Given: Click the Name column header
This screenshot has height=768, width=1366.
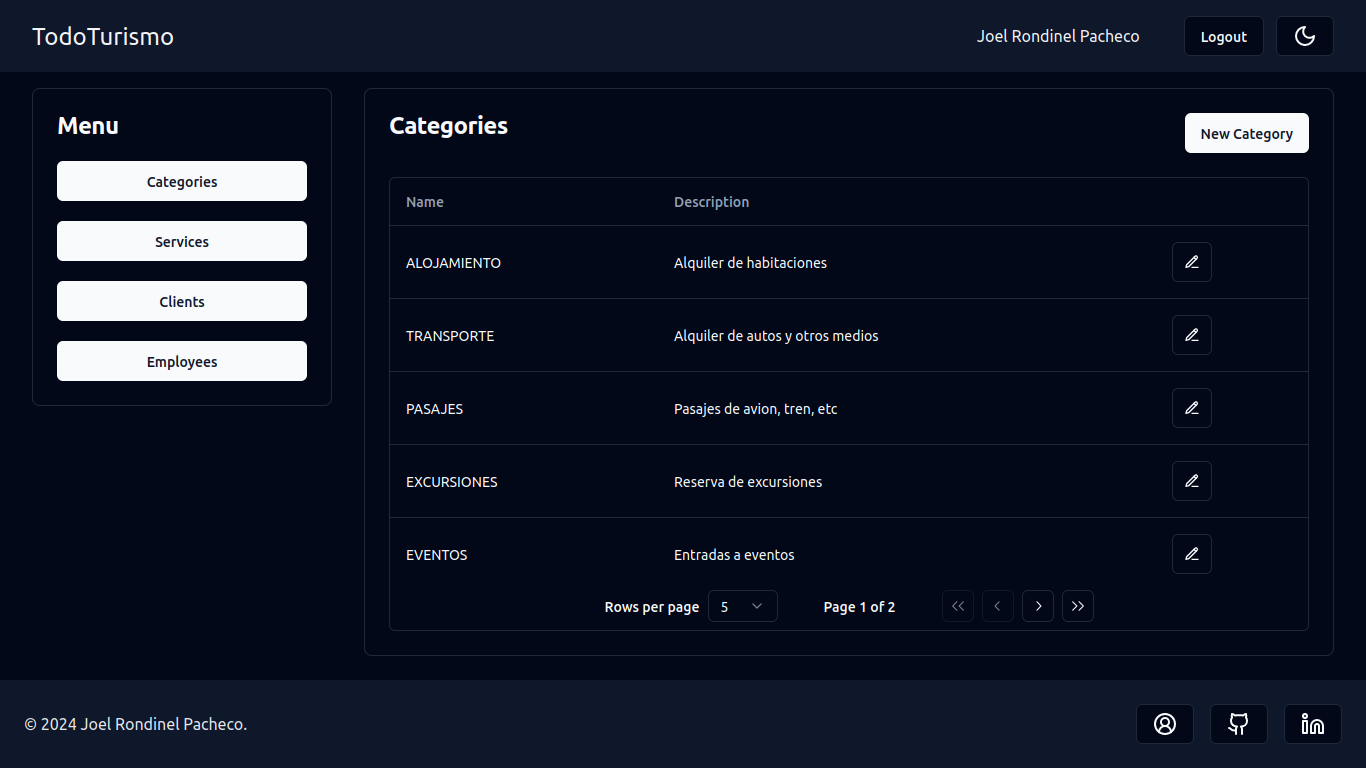Looking at the screenshot, I should pyautogui.click(x=425, y=202).
